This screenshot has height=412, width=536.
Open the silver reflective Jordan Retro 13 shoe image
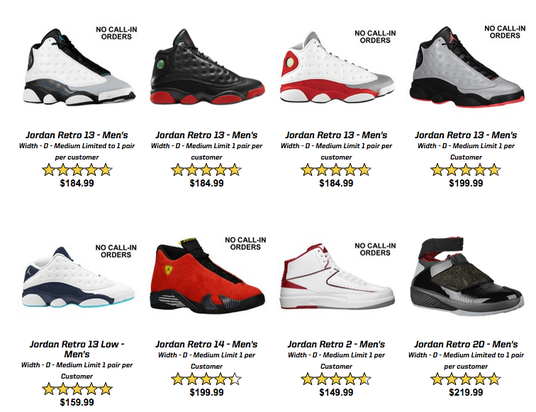tap(467, 67)
